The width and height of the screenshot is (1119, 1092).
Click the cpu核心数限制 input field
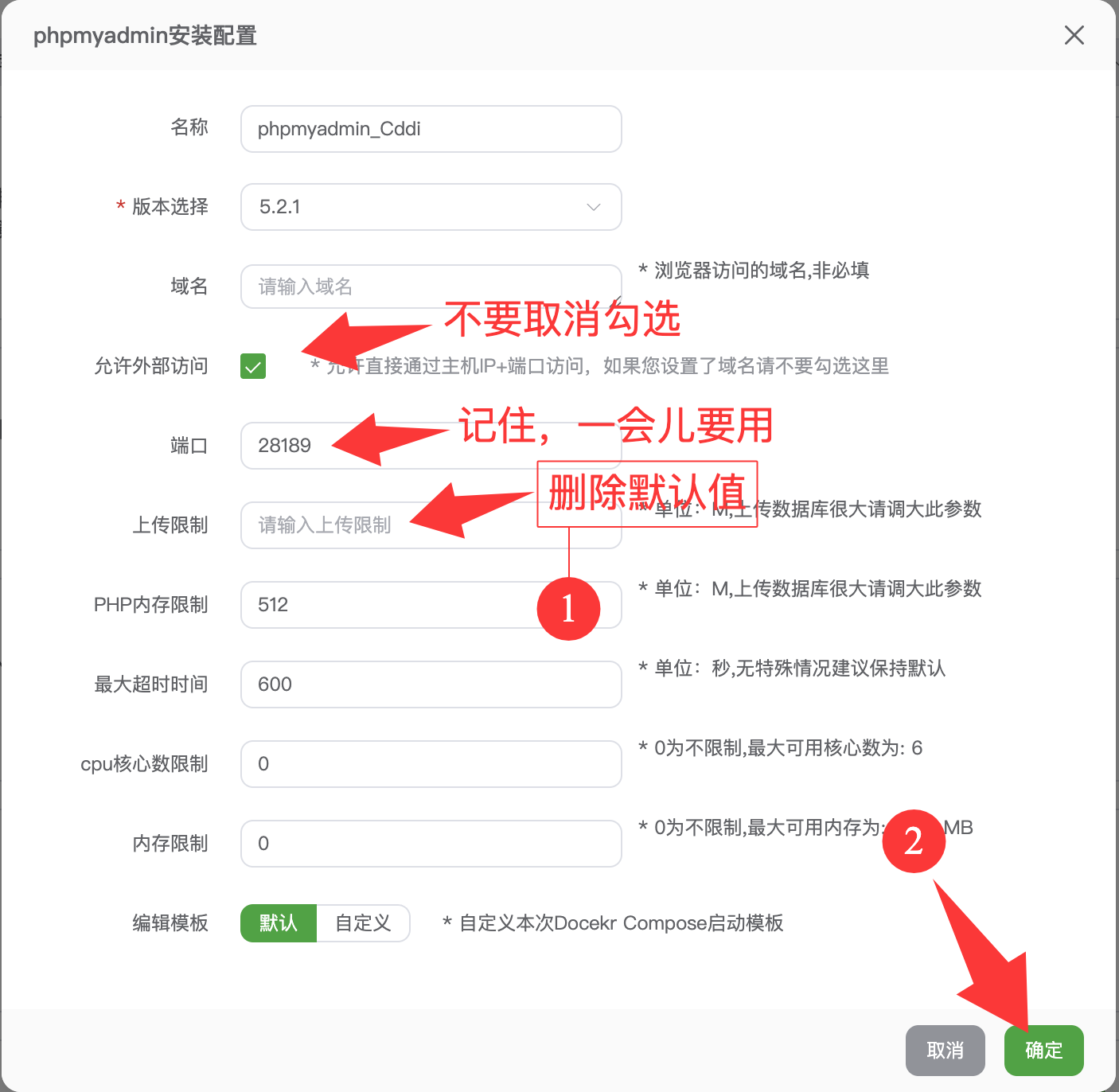(431, 764)
